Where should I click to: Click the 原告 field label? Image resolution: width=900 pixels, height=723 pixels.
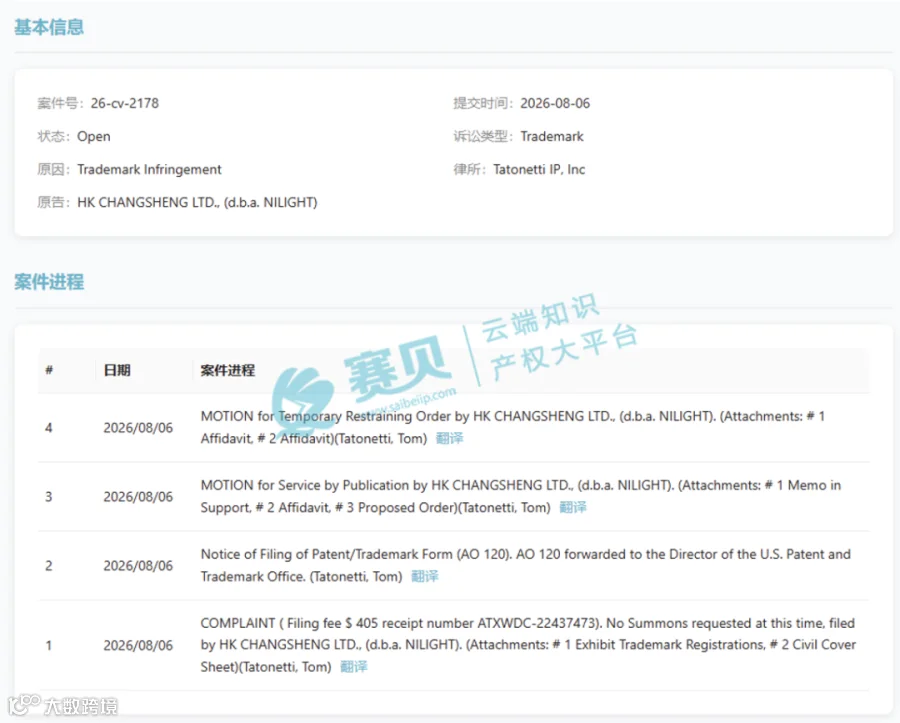click(54, 203)
